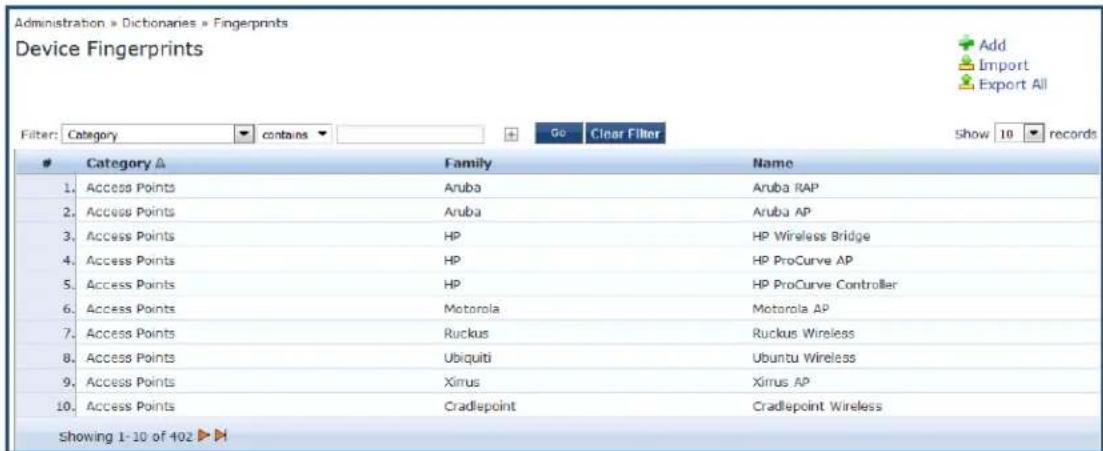The width and height of the screenshot is (1103, 451).
Task: Select the Ruckus Wireless name
Action: pos(803,334)
